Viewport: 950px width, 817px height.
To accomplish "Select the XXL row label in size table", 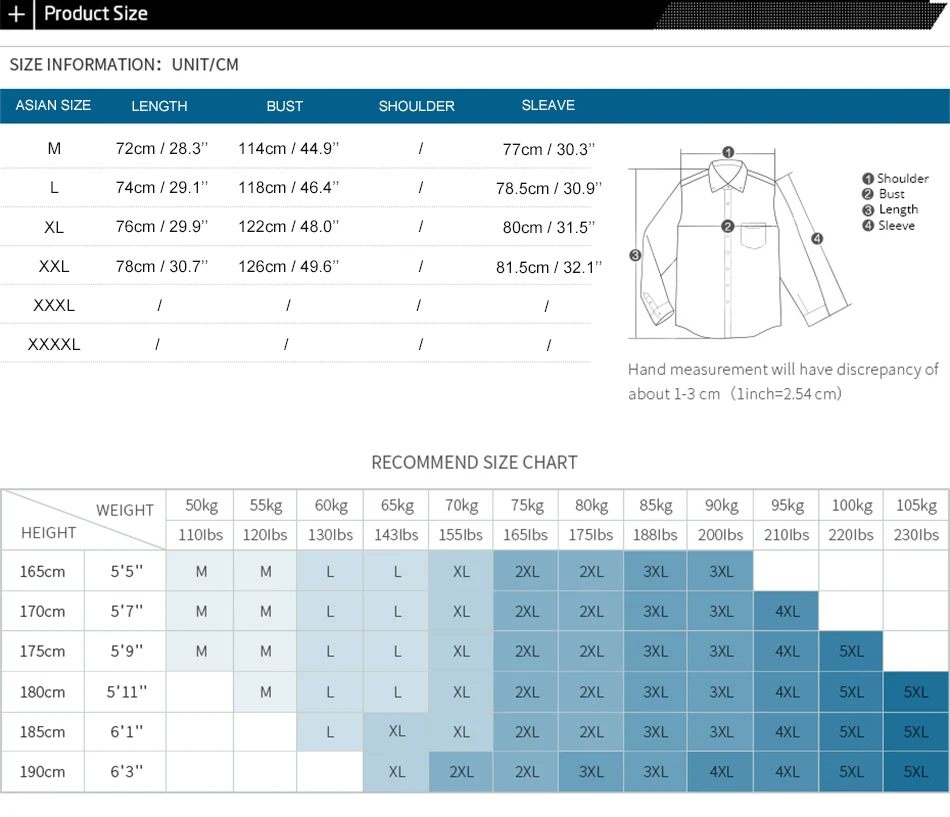I will (x=54, y=267).
